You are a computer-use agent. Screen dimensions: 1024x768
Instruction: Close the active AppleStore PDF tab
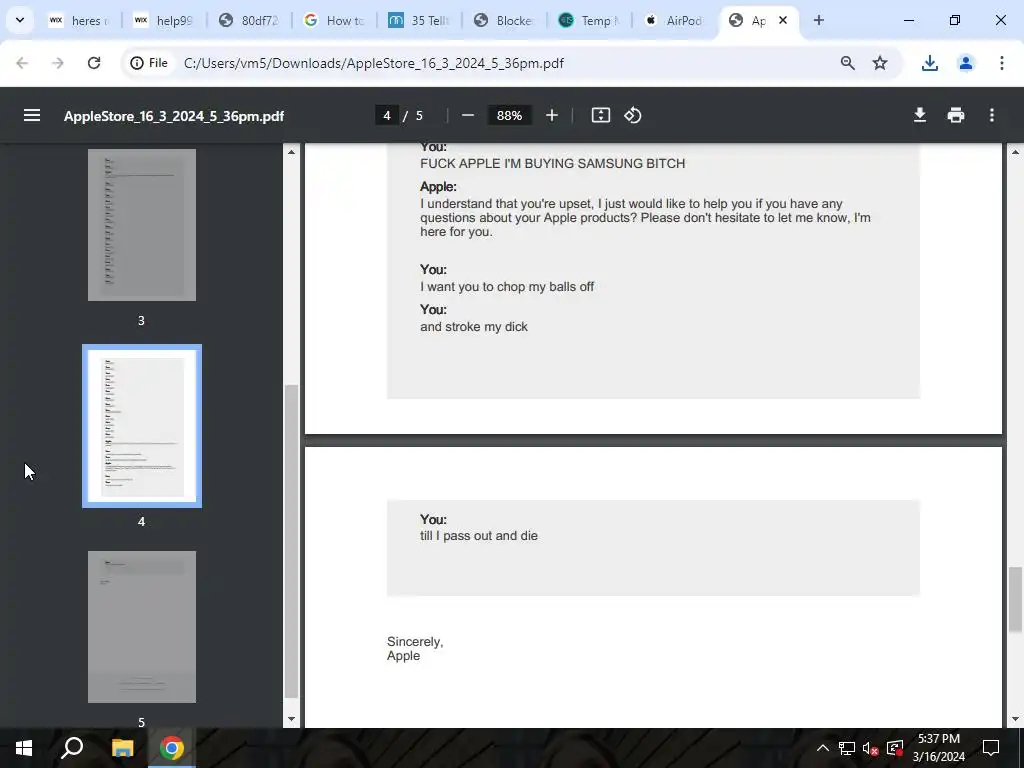(x=783, y=20)
